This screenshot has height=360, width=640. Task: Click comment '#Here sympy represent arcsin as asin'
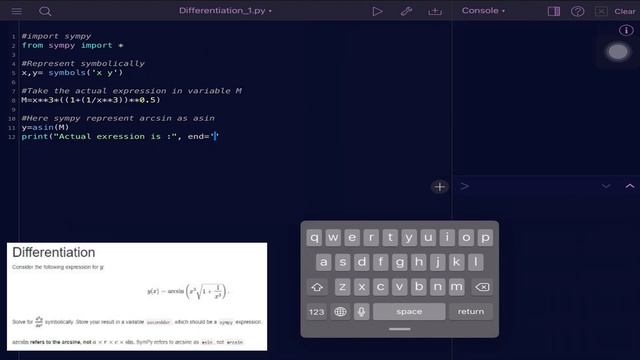coord(118,118)
